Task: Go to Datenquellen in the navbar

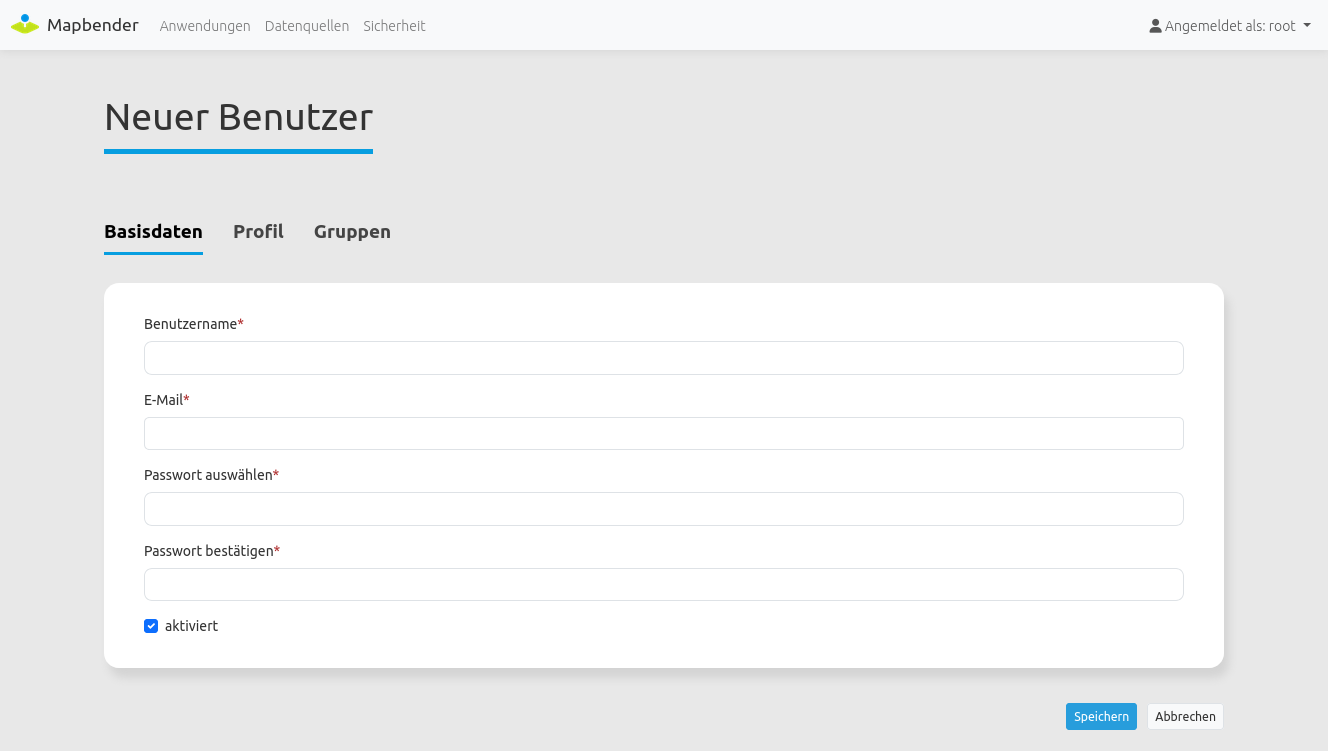Action: pyautogui.click(x=307, y=26)
